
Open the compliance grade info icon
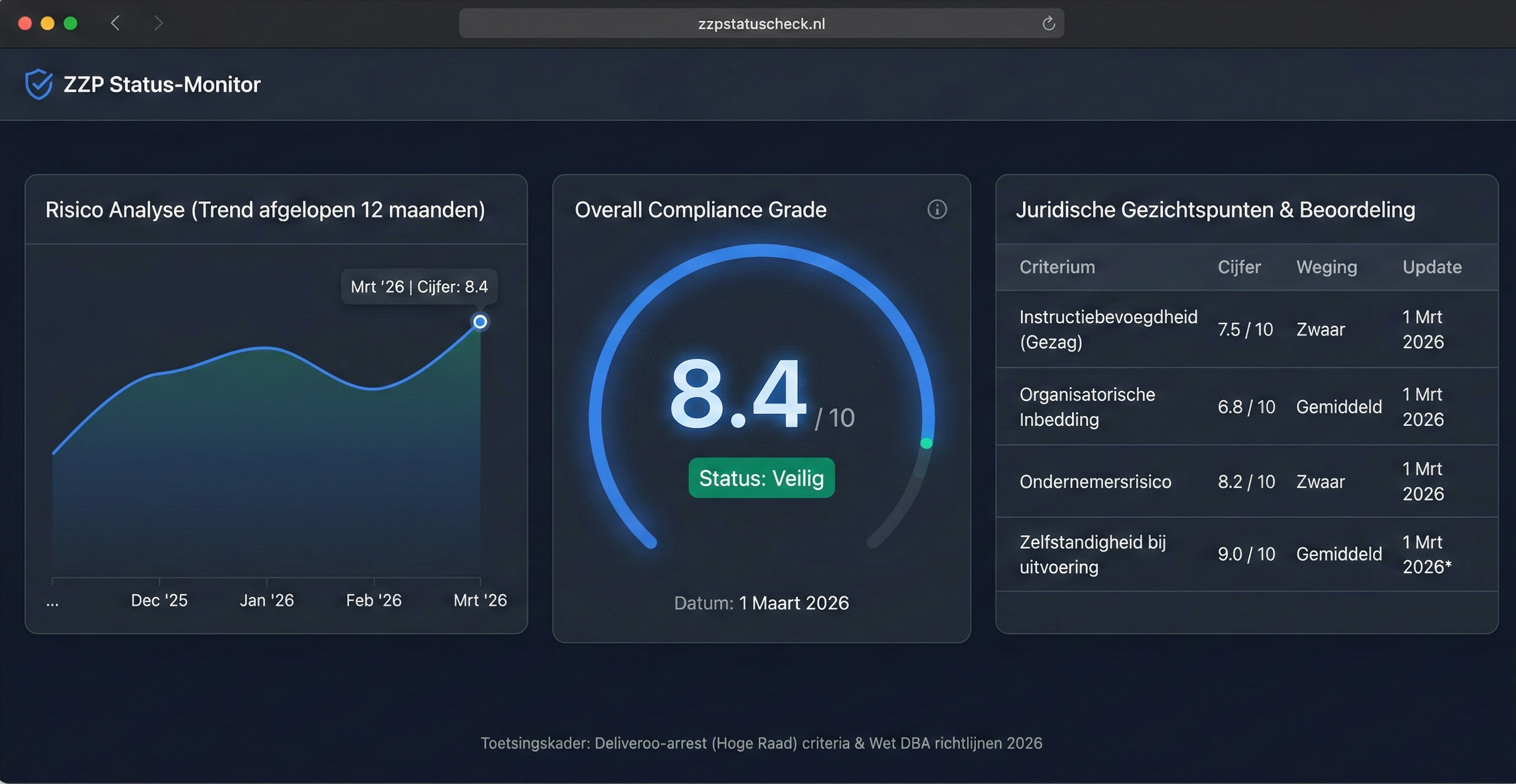pyautogui.click(x=937, y=209)
